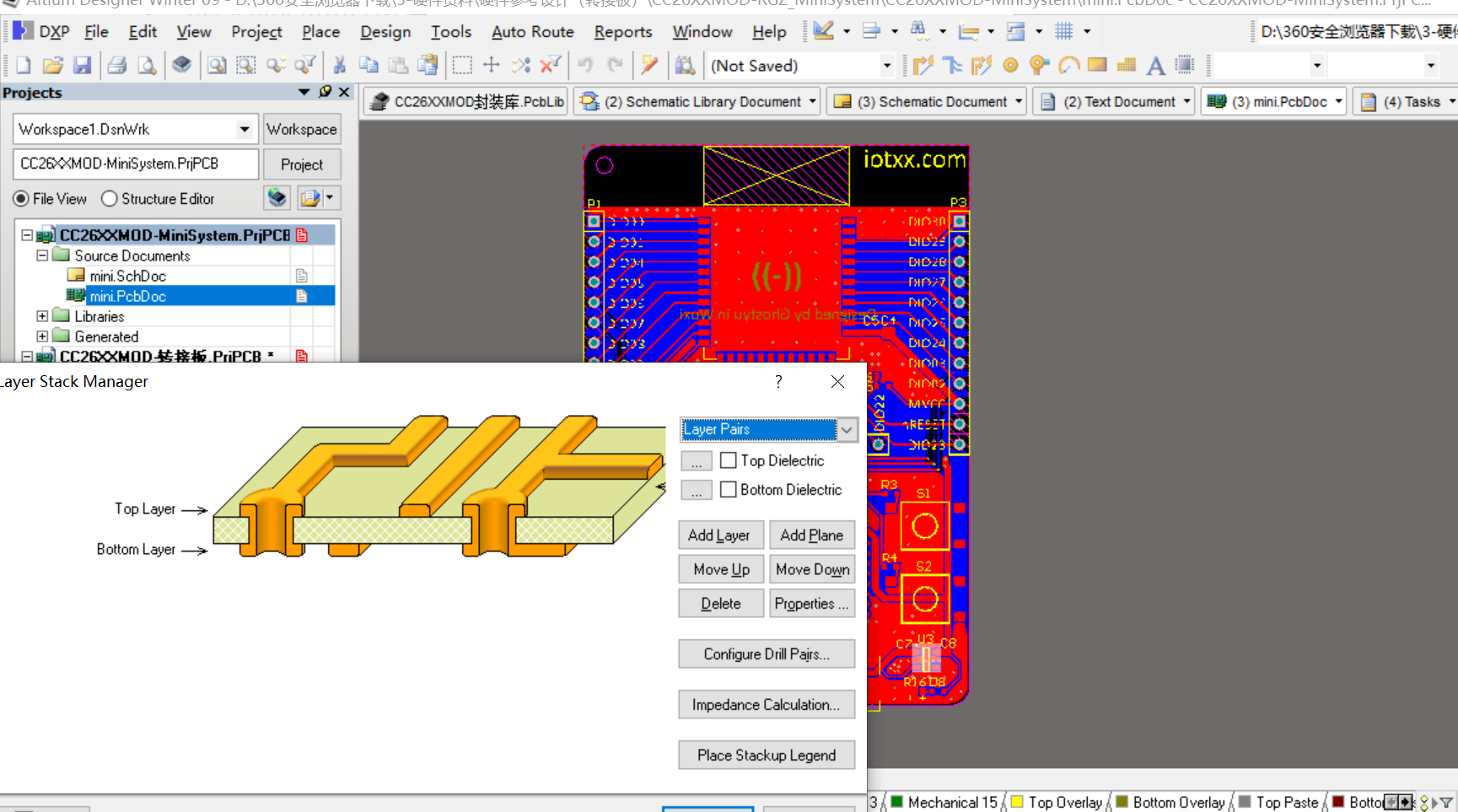
Task: Select the Place String text tool
Action: point(1155,65)
